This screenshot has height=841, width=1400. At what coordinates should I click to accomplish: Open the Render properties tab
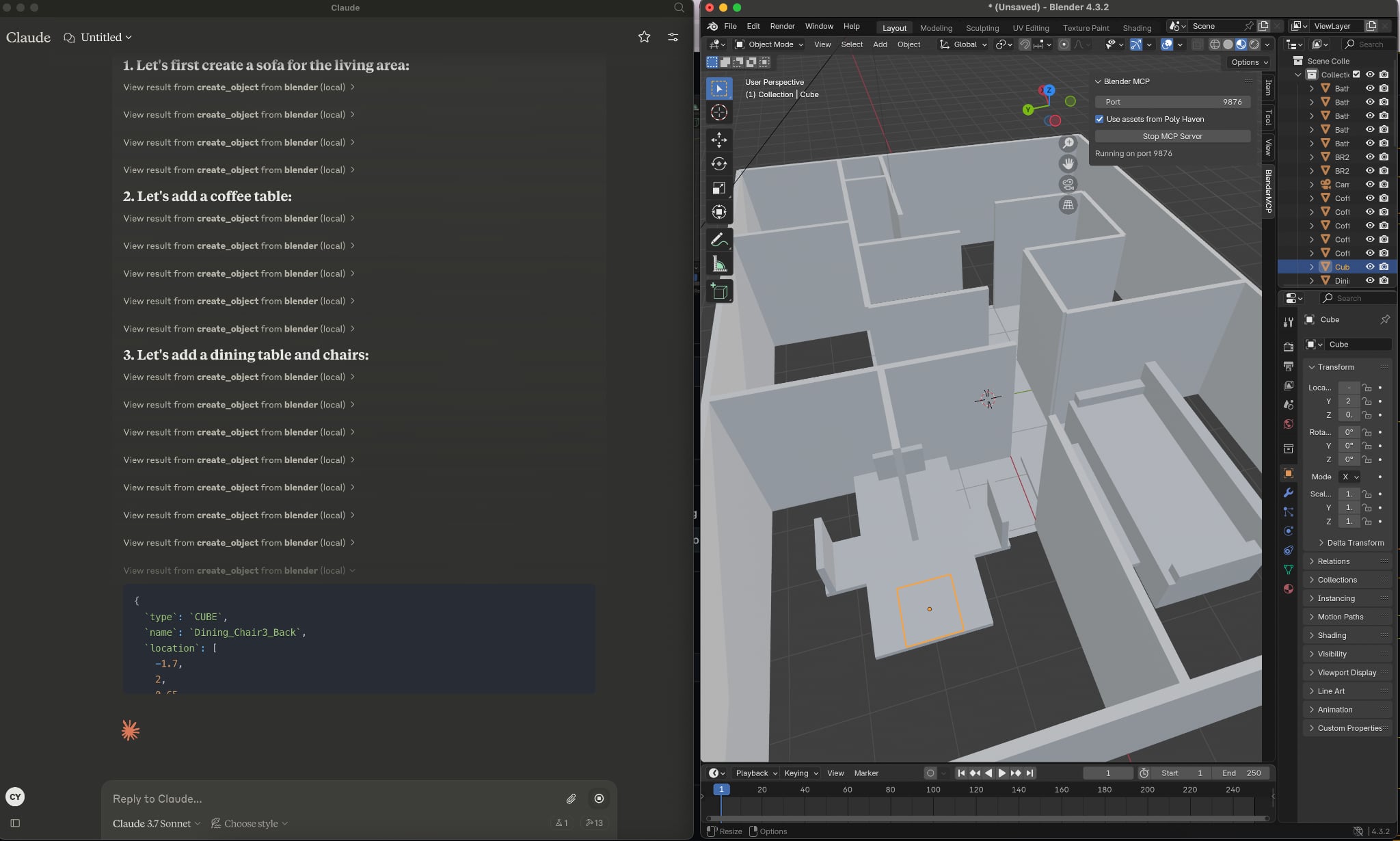[x=1289, y=347]
